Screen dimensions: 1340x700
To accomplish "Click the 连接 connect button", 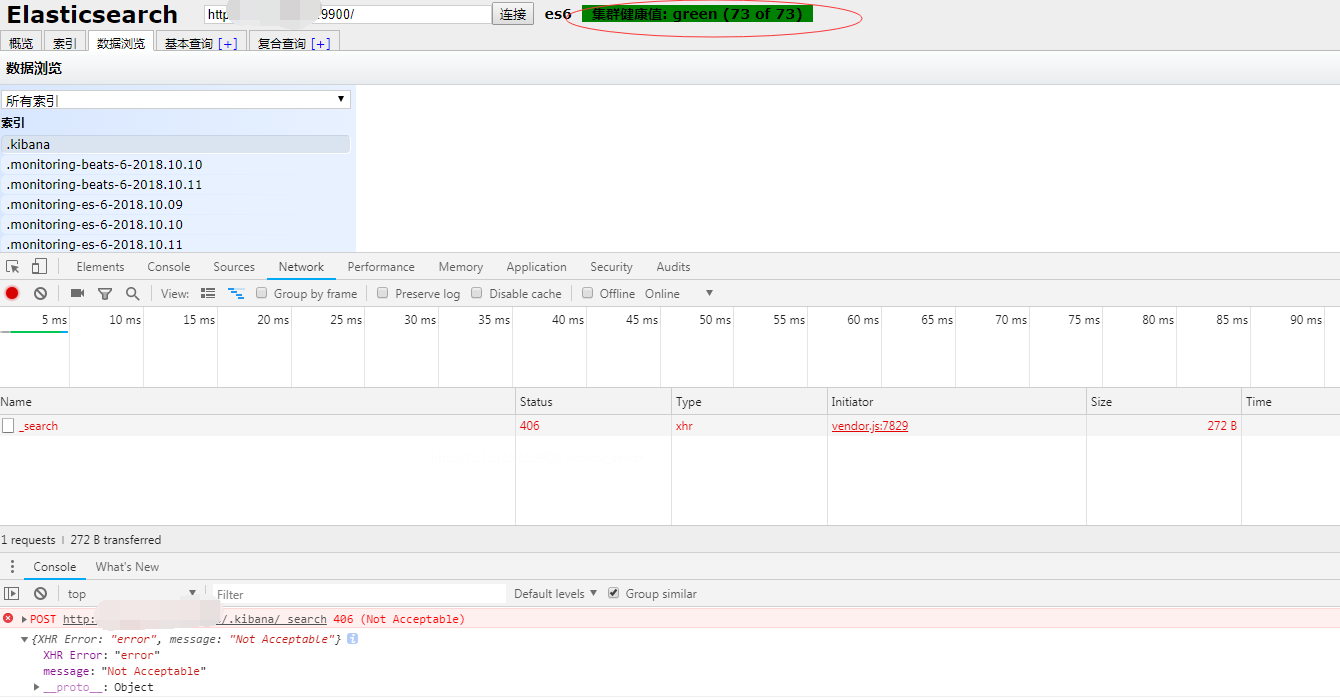I will pos(513,14).
